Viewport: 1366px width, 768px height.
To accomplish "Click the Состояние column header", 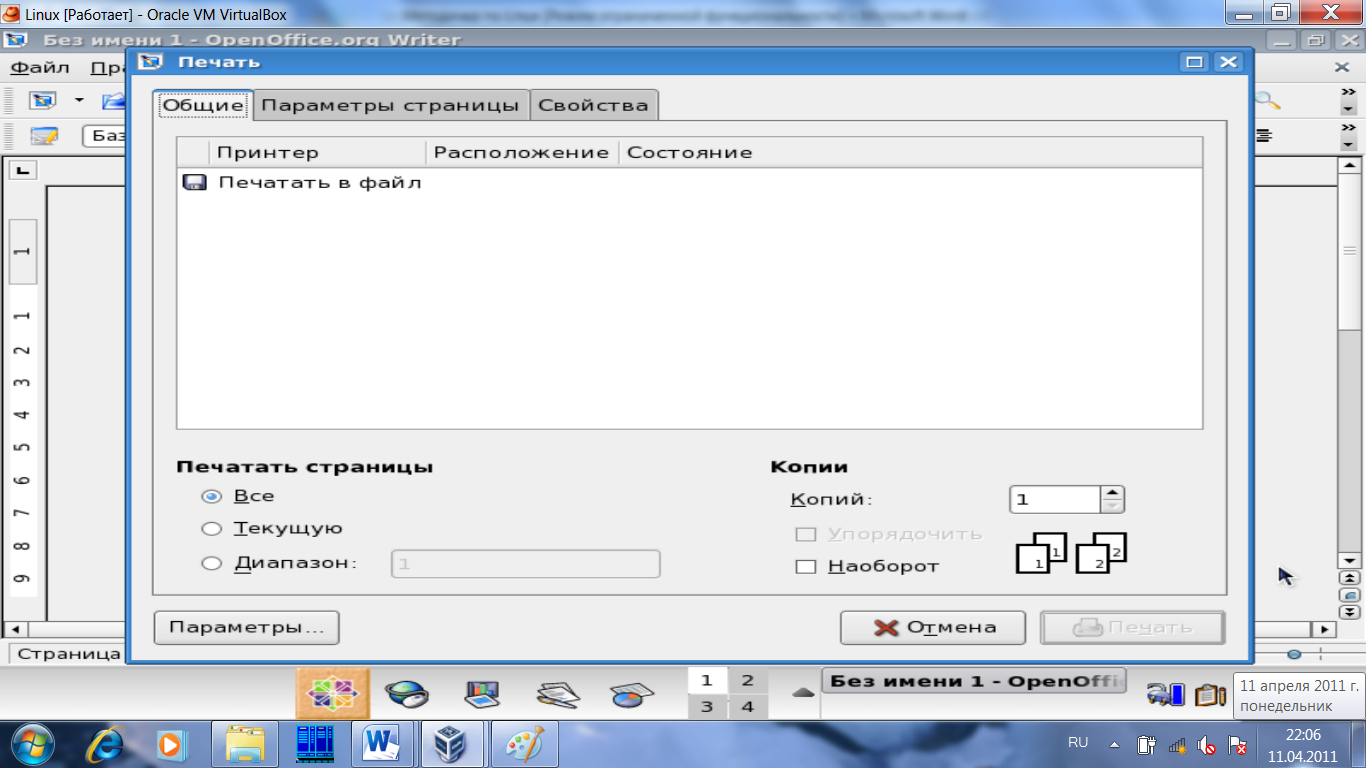I will pos(910,152).
